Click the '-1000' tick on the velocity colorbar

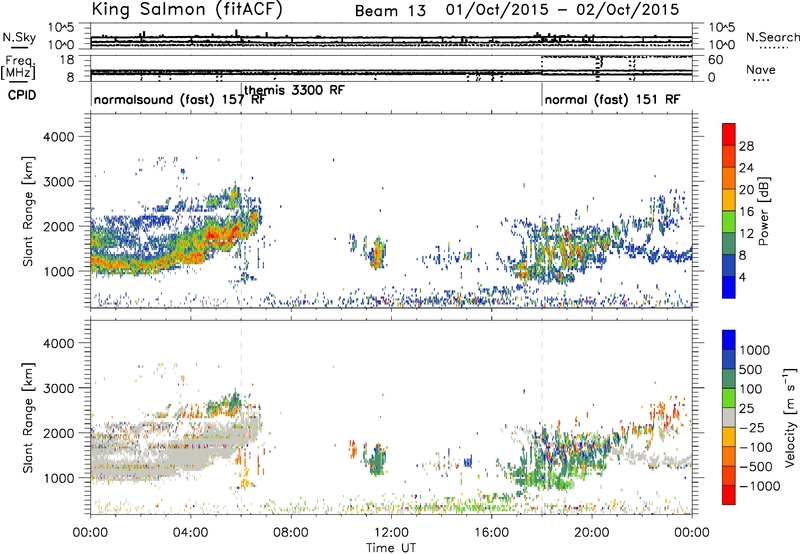[760, 486]
